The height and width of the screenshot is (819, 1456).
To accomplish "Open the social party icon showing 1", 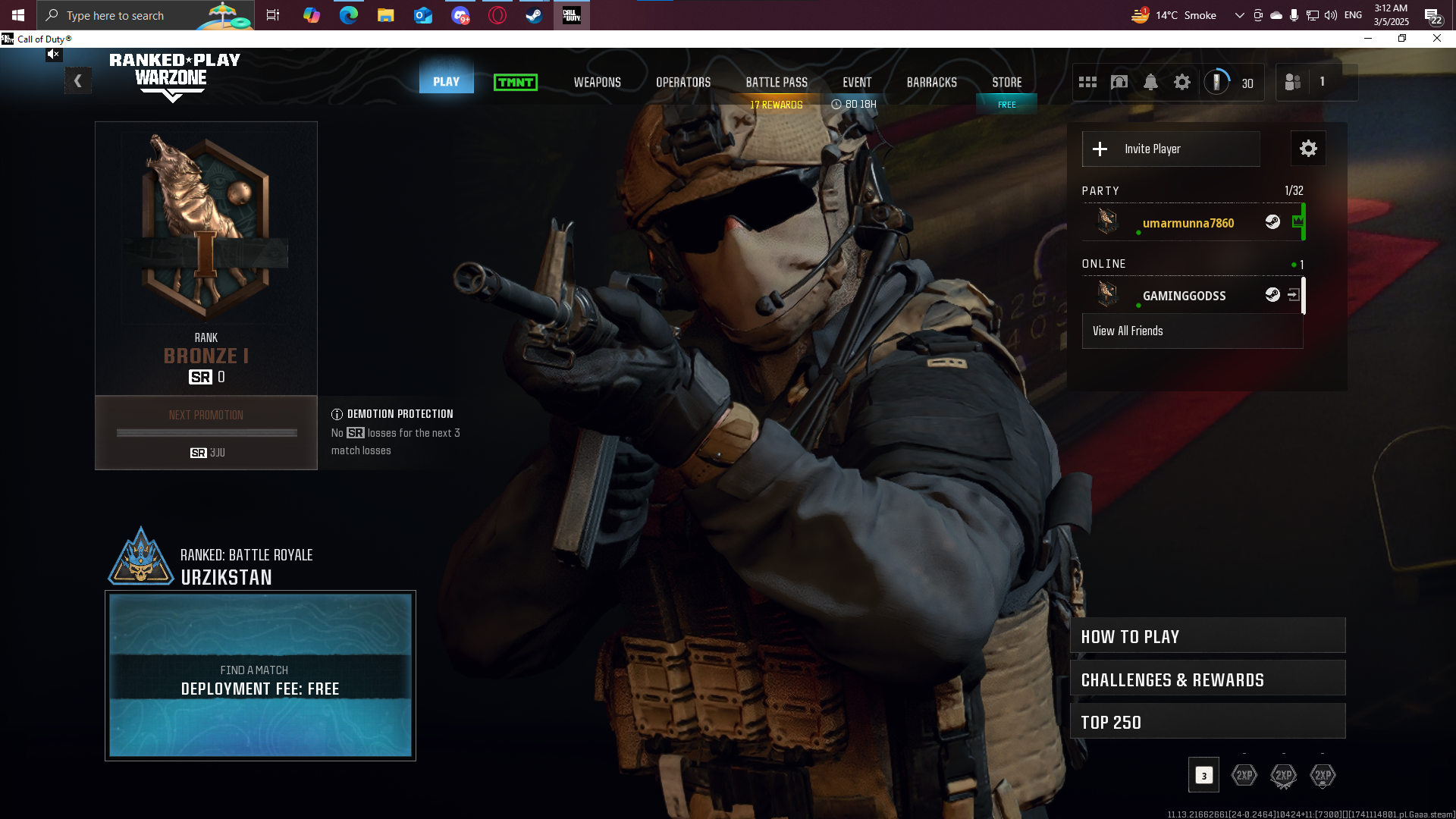I will (1293, 82).
